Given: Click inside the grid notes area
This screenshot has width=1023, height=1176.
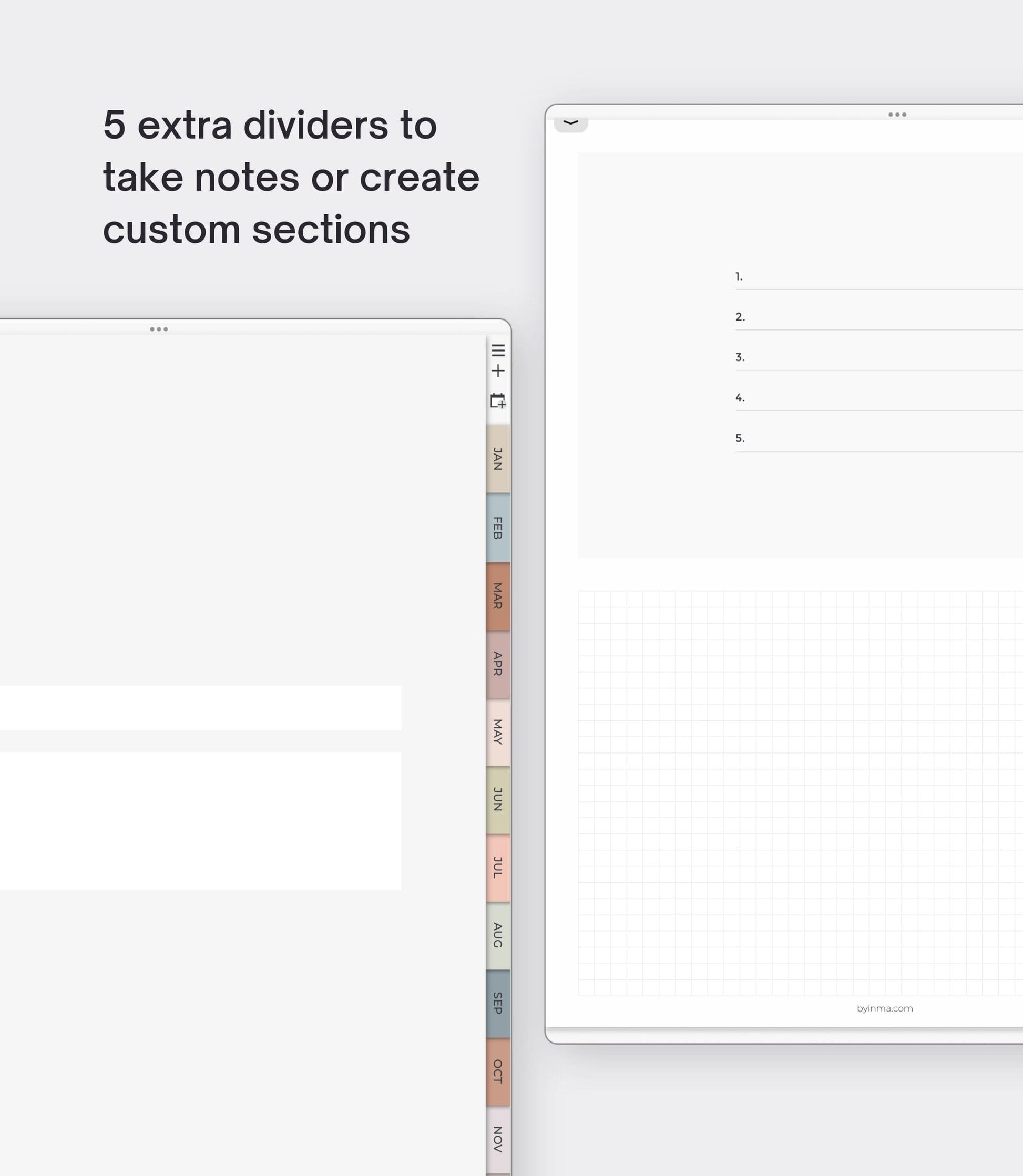Looking at the screenshot, I should (799, 793).
